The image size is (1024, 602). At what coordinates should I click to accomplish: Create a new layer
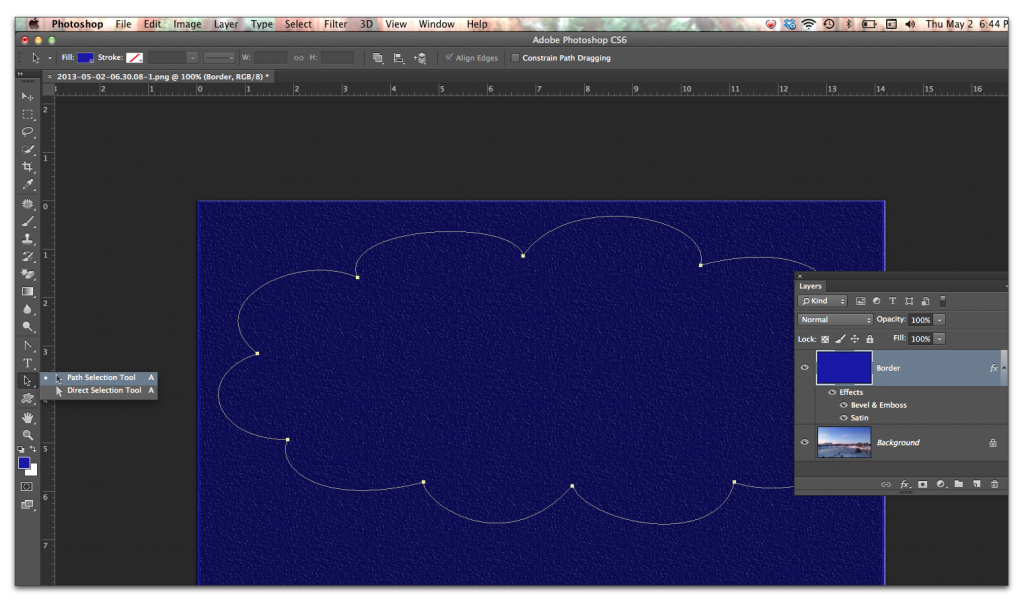point(976,484)
